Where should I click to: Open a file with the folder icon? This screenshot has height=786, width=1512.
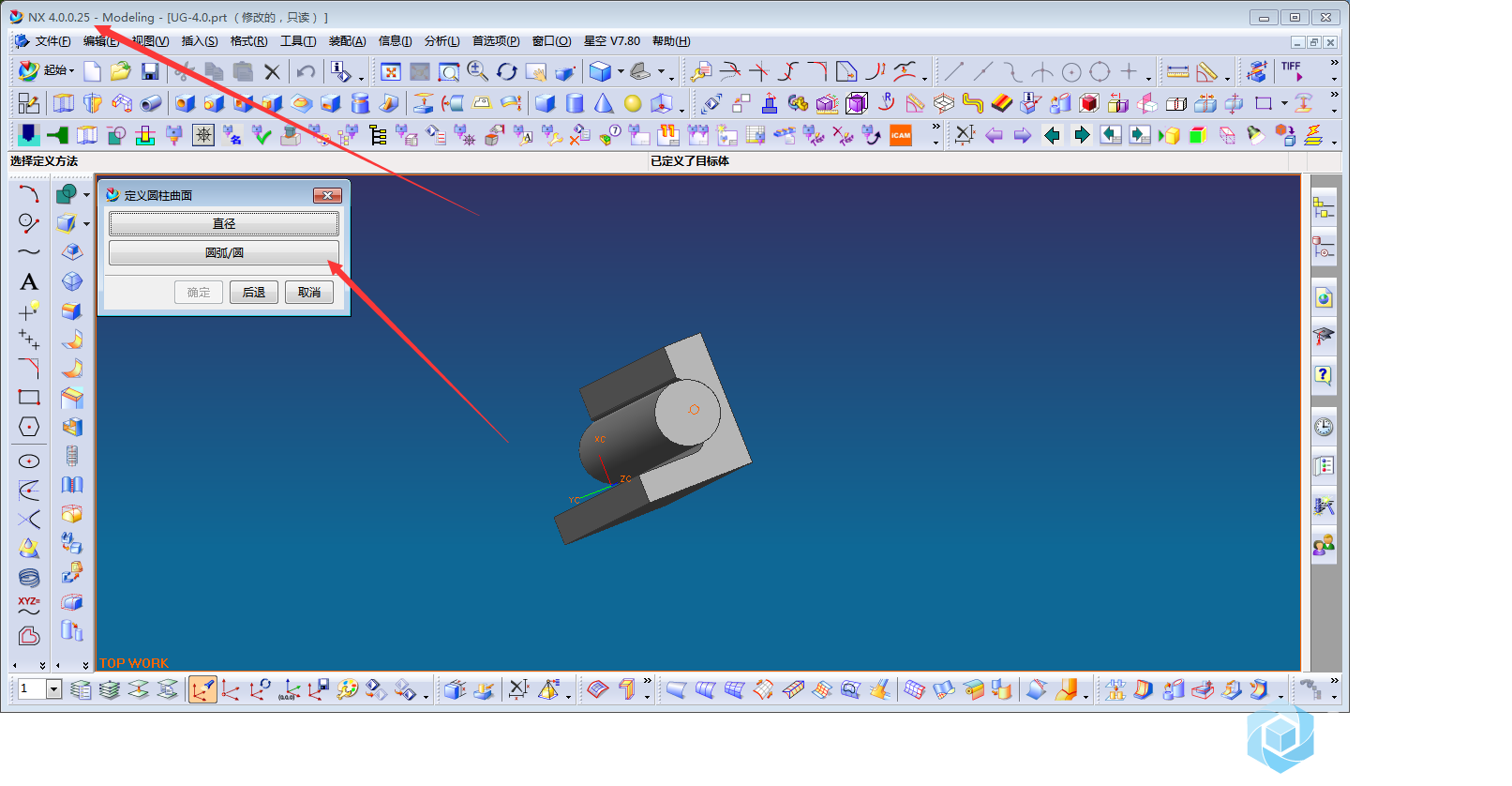click(x=120, y=71)
